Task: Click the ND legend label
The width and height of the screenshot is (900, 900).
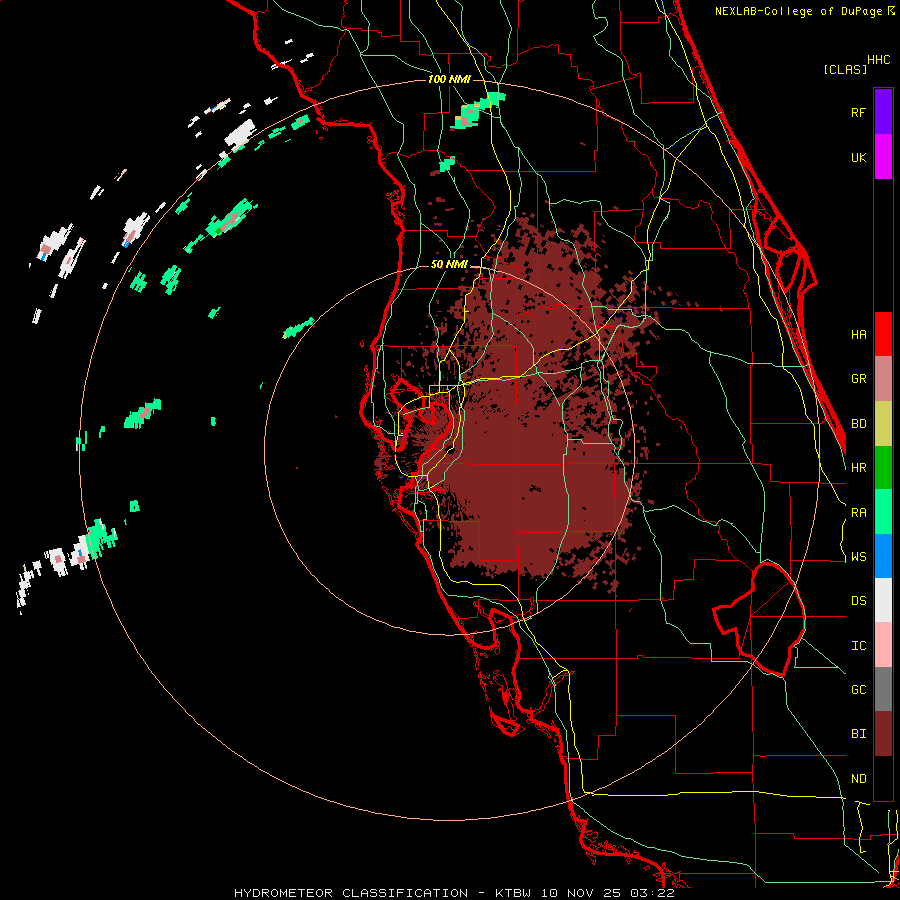Action: (x=858, y=779)
